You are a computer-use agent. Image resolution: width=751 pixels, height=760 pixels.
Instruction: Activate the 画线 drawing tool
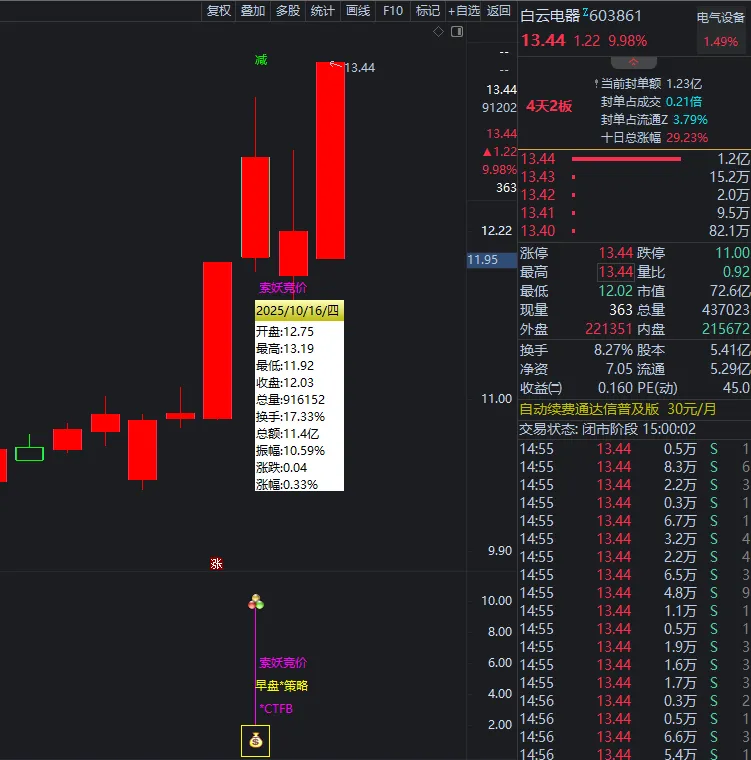(357, 11)
